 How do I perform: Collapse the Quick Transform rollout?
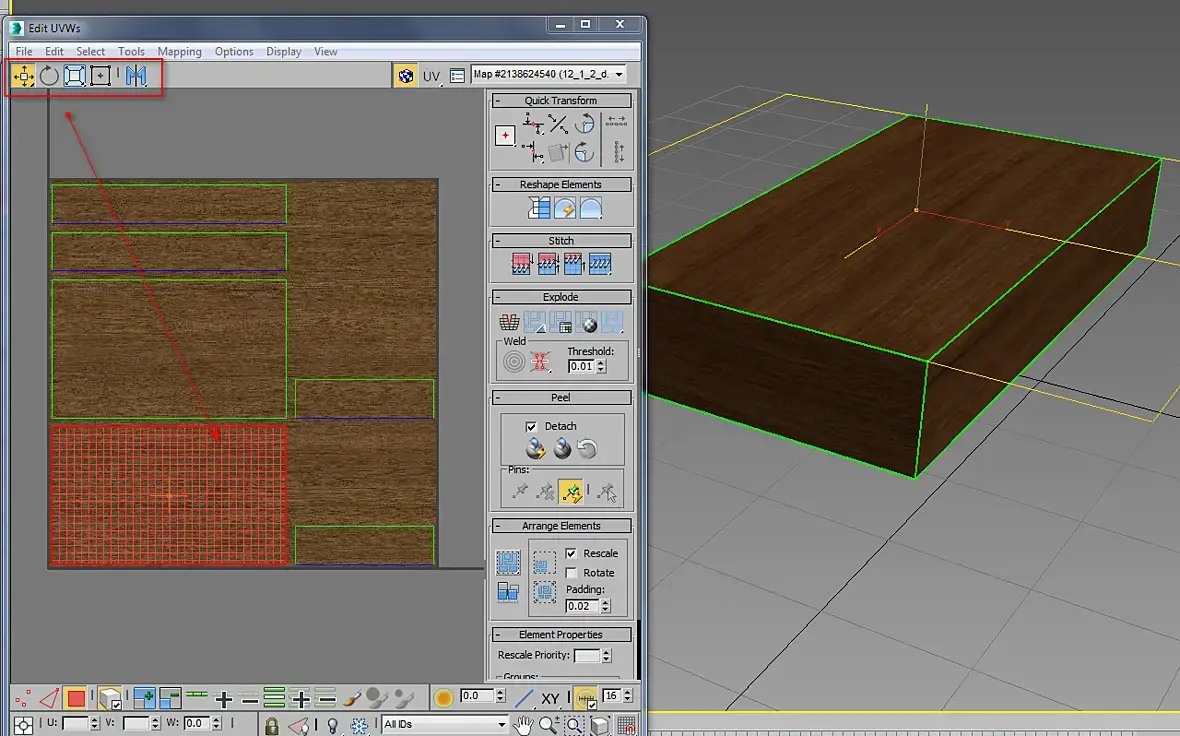(560, 101)
